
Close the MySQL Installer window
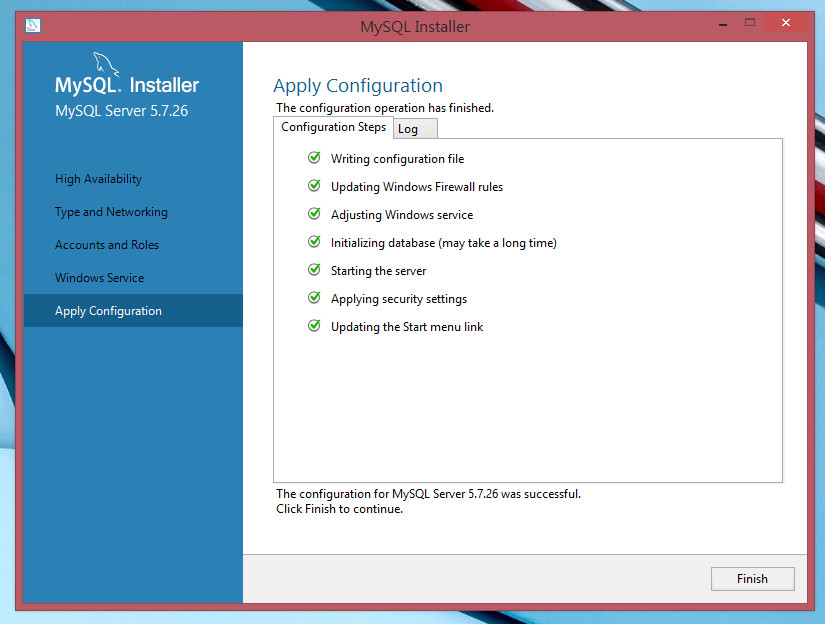(x=786, y=23)
